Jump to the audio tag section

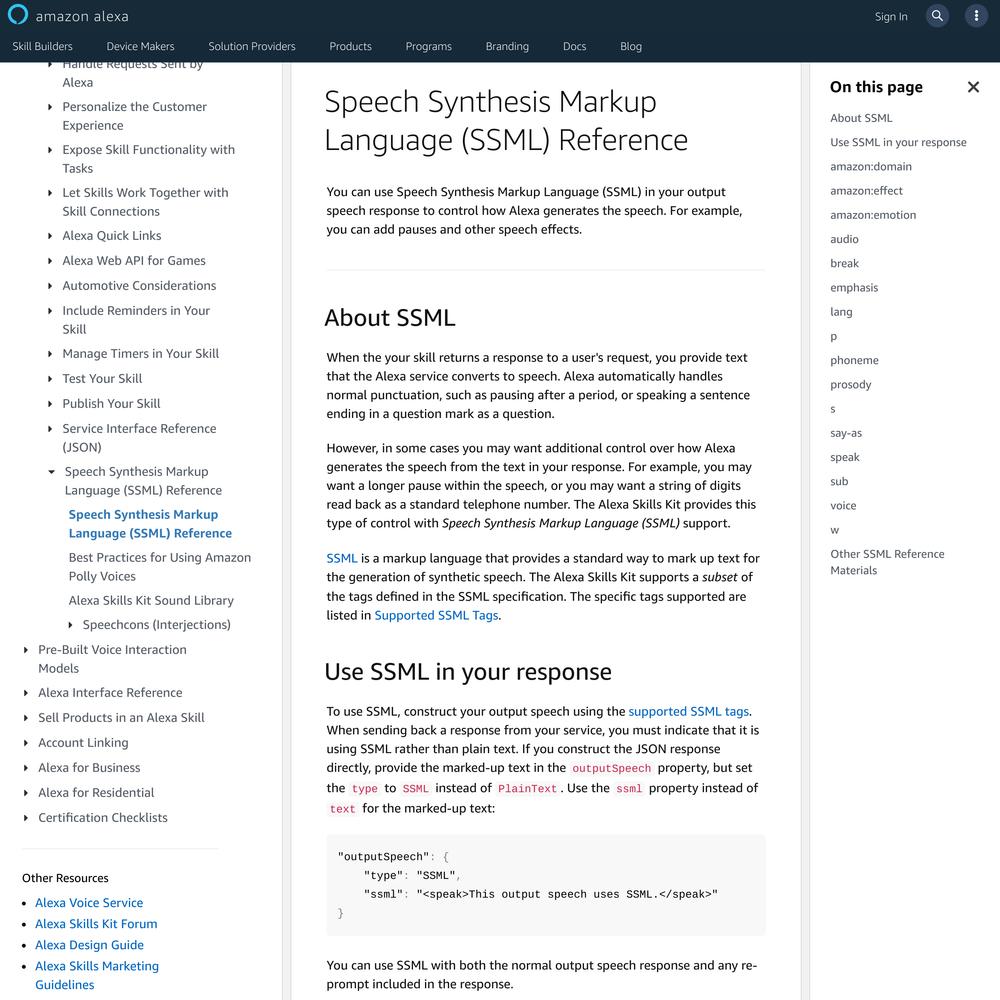(844, 239)
